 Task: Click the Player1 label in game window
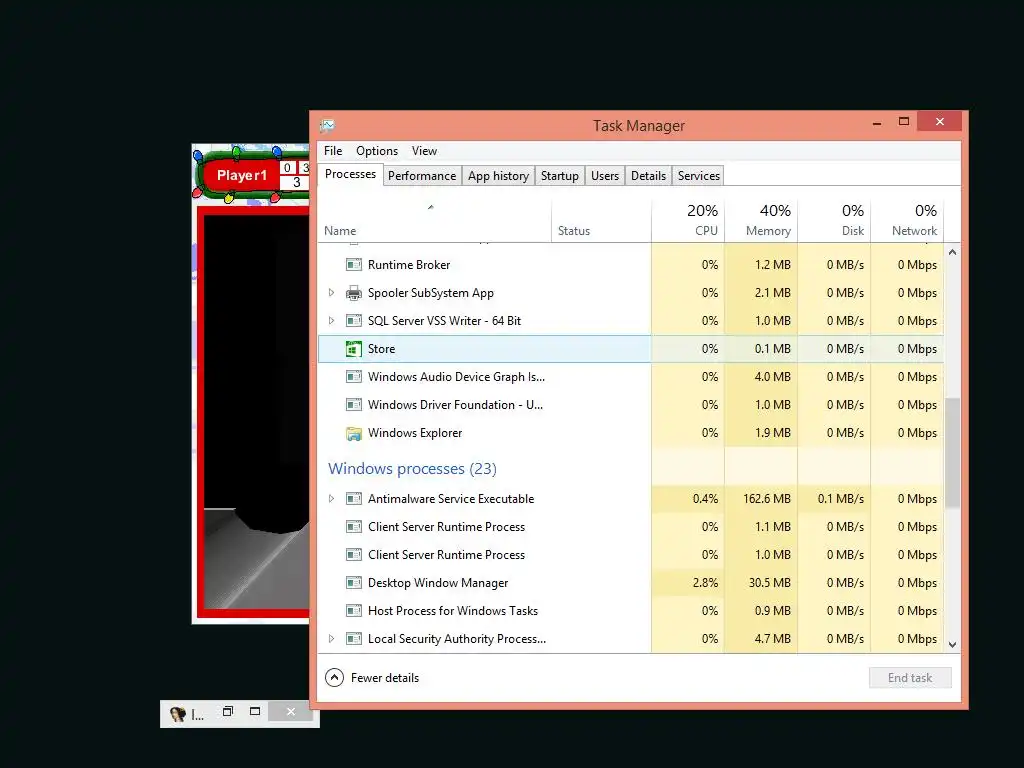pos(242,175)
